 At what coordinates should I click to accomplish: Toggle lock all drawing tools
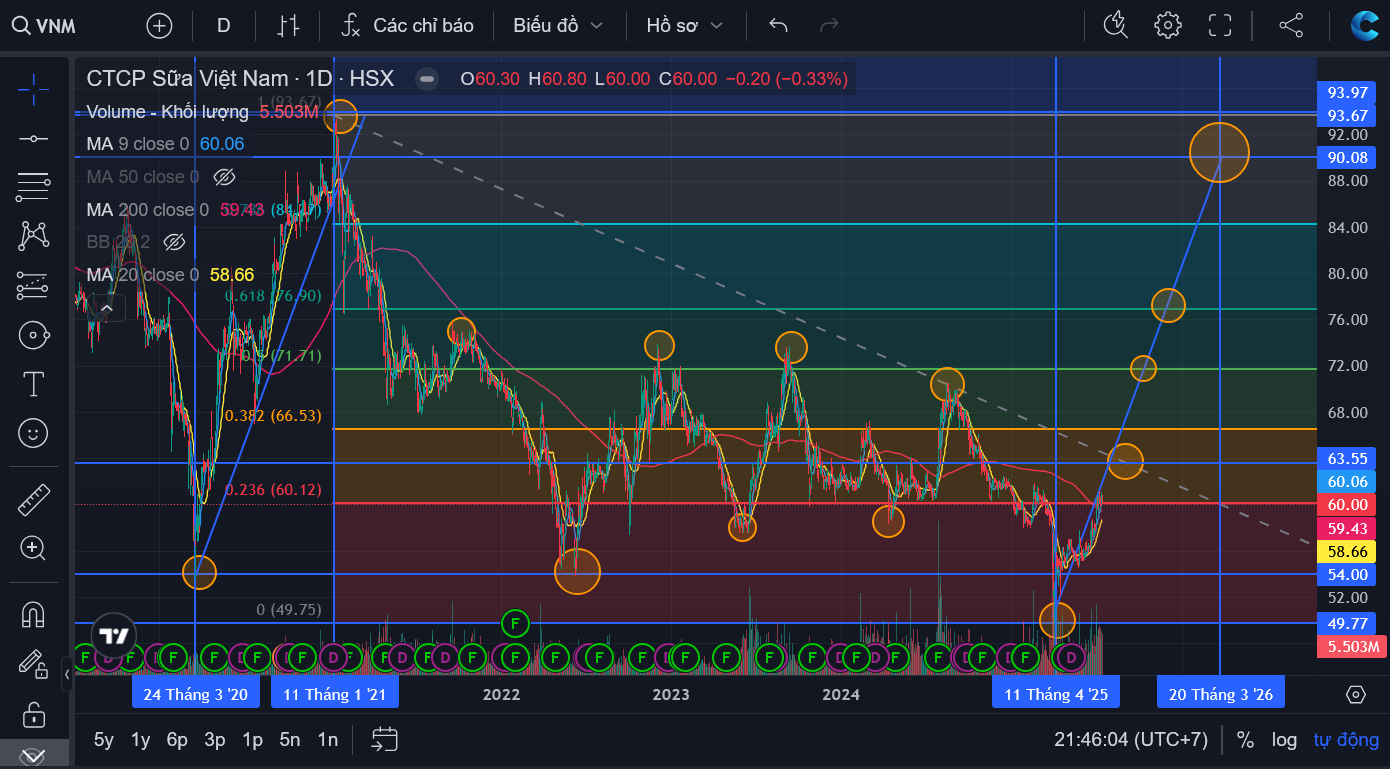point(33,714)
